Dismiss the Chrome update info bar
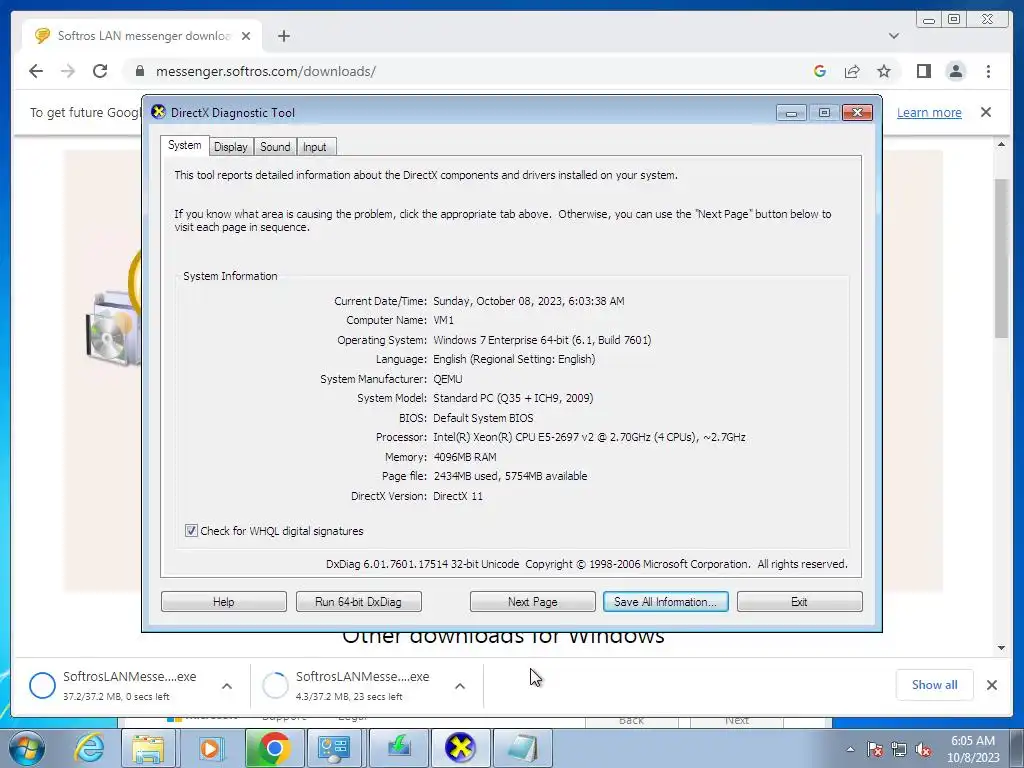 [x=985, y=112]
